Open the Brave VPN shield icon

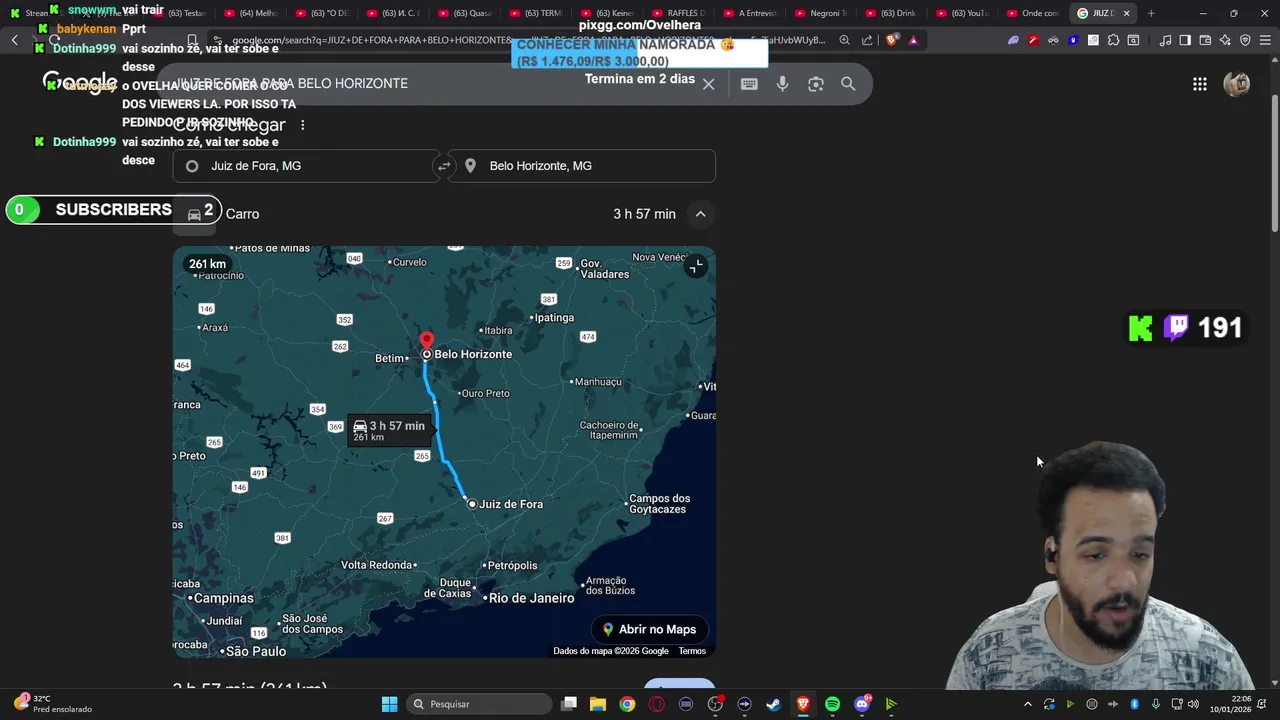[1245, 40]
